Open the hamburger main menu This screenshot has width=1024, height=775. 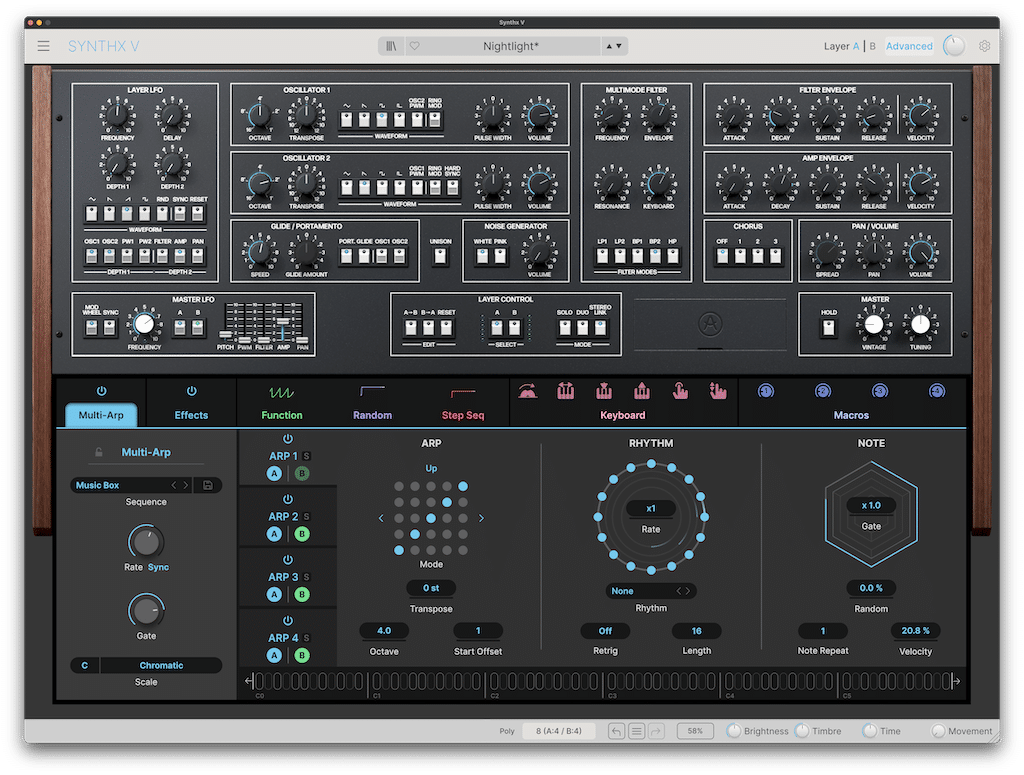pos(44,46)
